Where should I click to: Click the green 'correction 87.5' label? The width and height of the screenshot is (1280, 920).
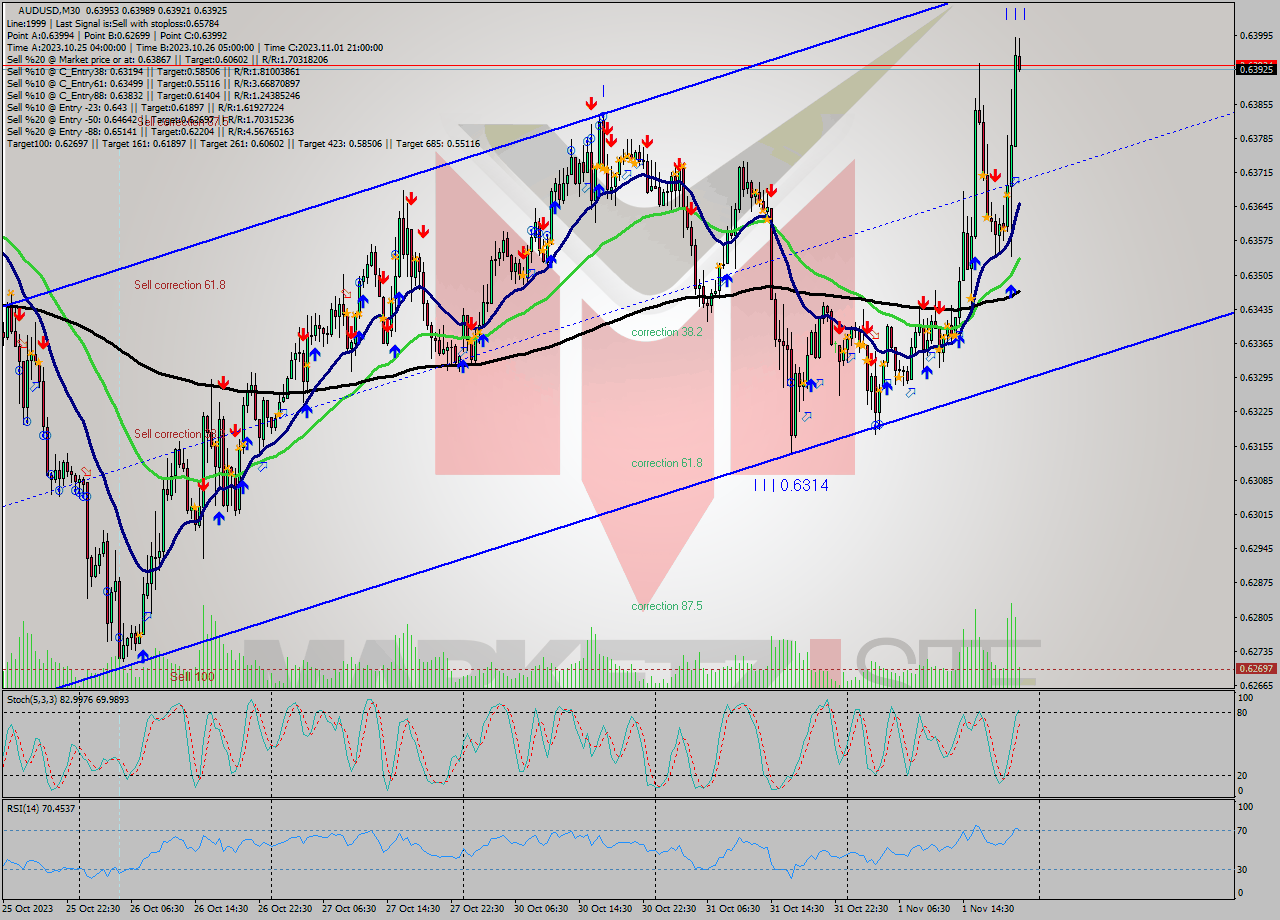(x=666, y=606)
